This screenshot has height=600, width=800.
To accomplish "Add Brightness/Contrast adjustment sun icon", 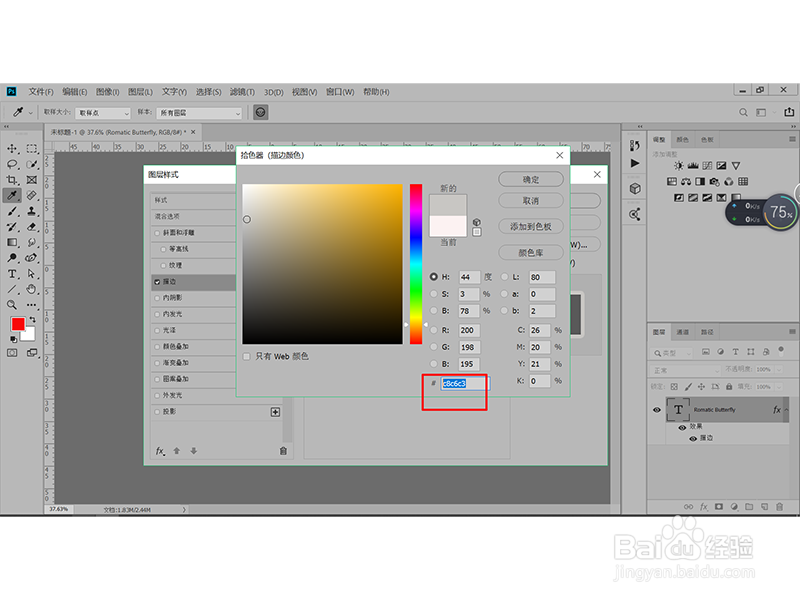I will [x=679, y=165].
